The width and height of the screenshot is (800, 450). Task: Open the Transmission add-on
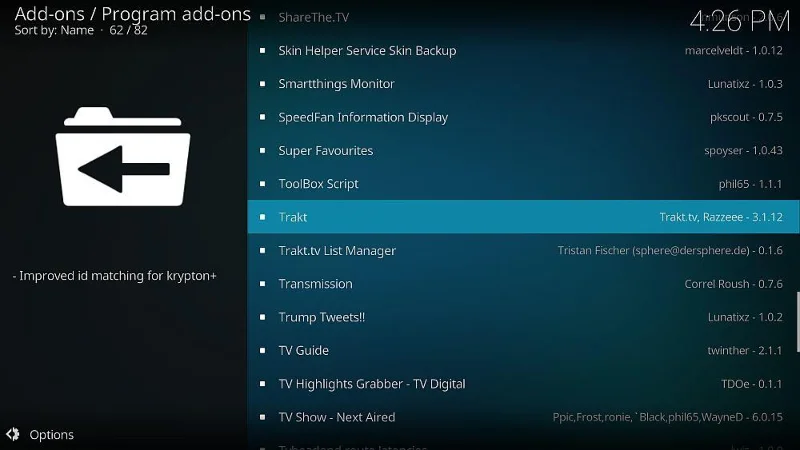coord(523,284)
